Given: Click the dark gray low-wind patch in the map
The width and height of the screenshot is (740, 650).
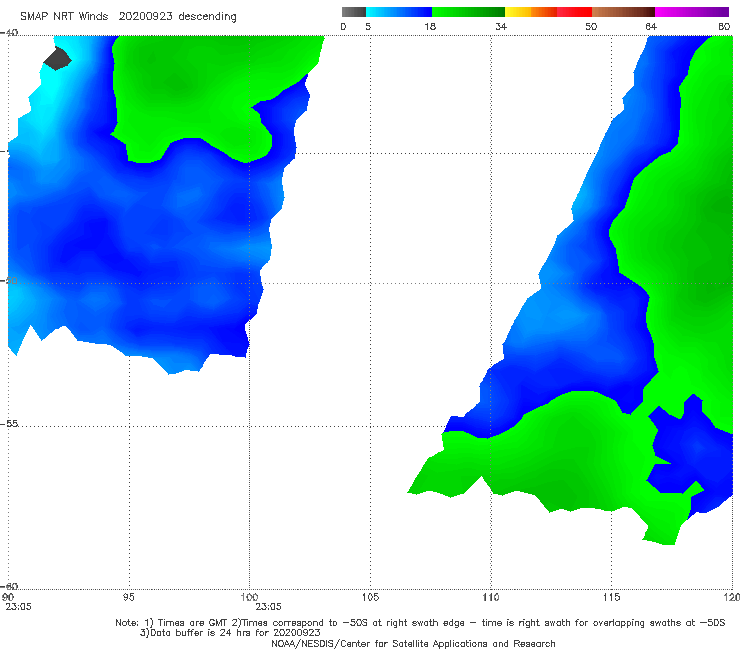Looking at the screenshot, I should pos(57,59).
